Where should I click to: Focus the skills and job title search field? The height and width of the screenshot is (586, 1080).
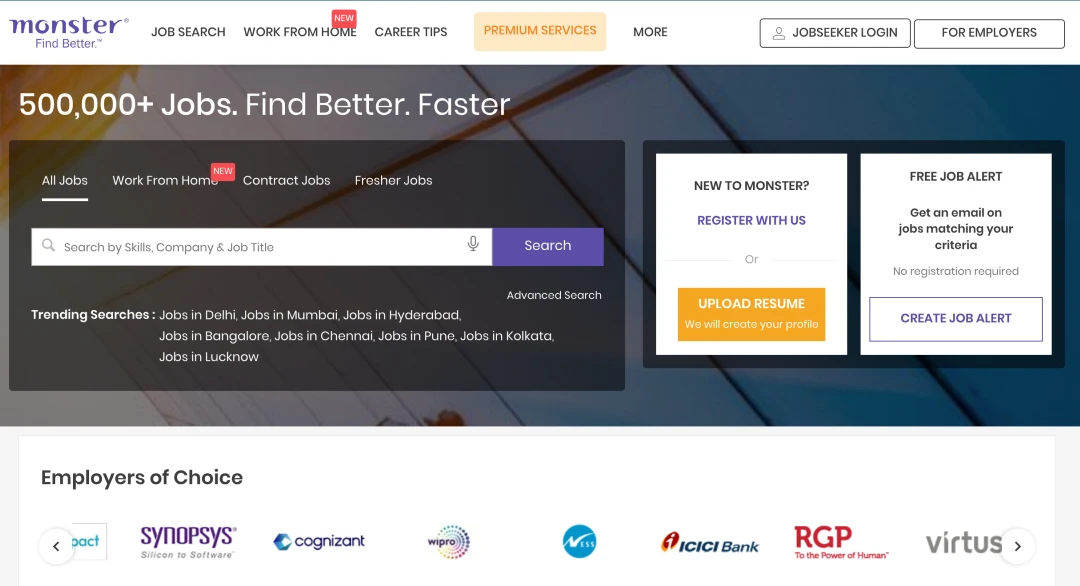(260, 247)
